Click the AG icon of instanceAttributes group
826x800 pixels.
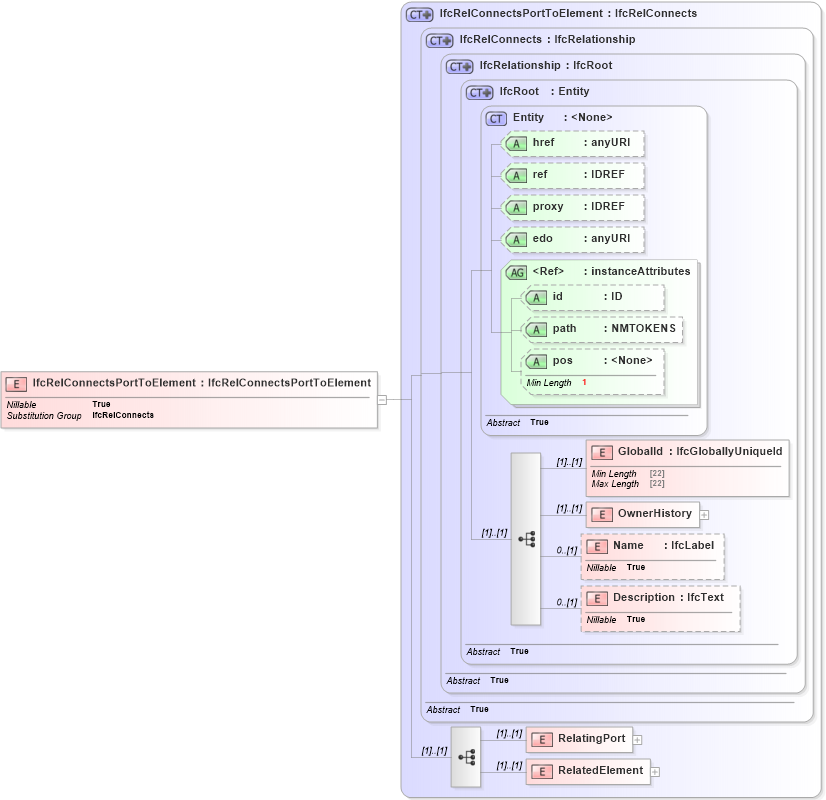pos(517,271)
